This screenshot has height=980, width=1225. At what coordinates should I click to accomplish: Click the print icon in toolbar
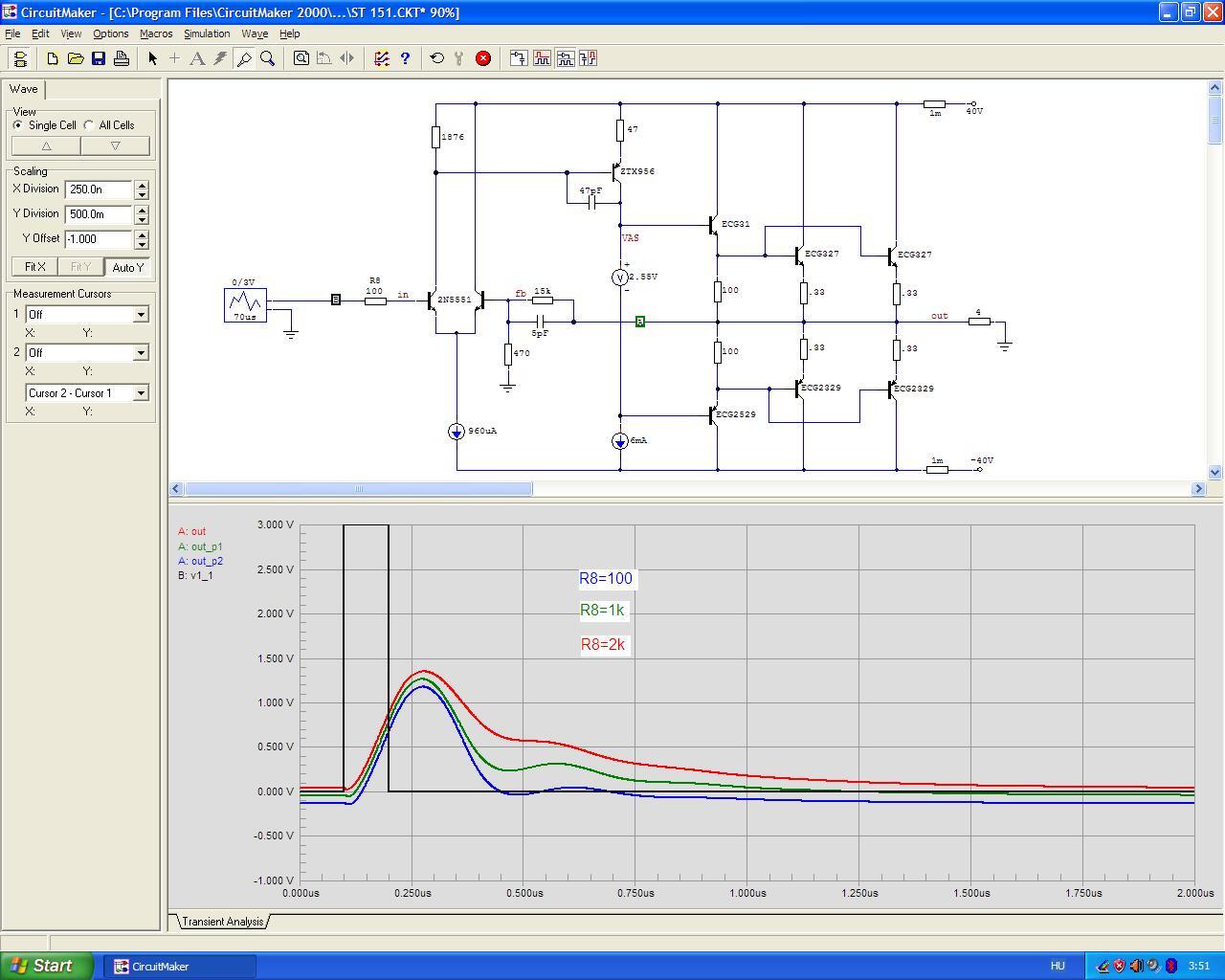pos(122,58)
